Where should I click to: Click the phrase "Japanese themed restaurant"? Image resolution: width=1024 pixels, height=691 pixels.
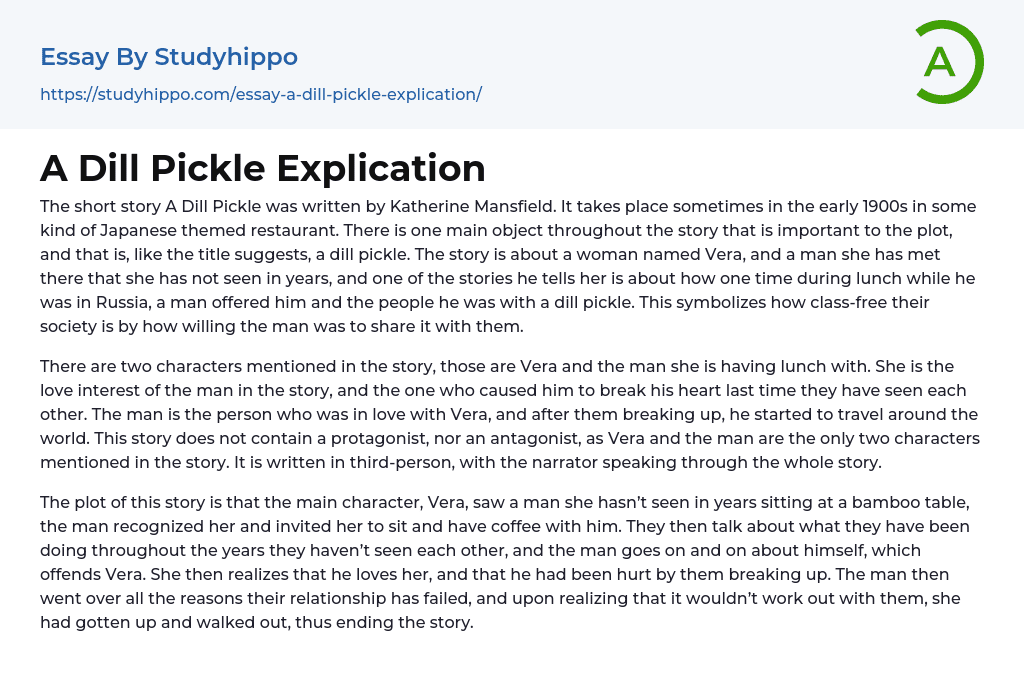[205, 231]
